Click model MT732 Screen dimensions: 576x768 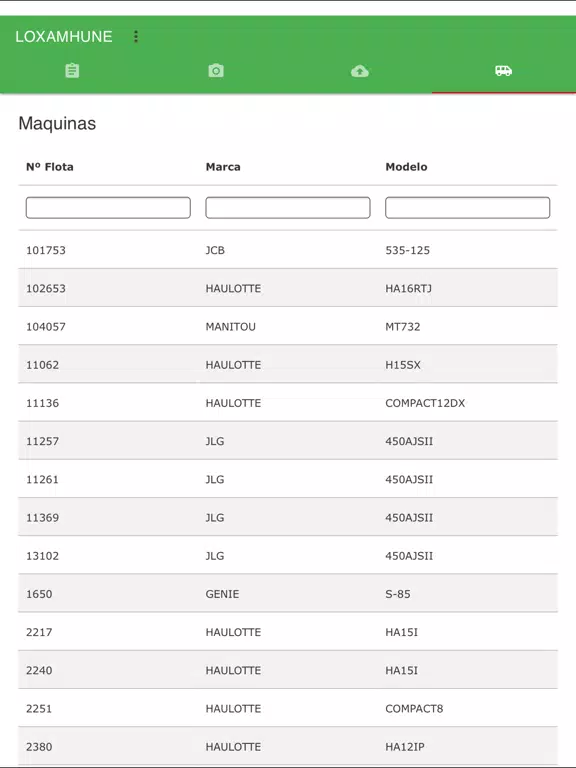click(403, 327)
